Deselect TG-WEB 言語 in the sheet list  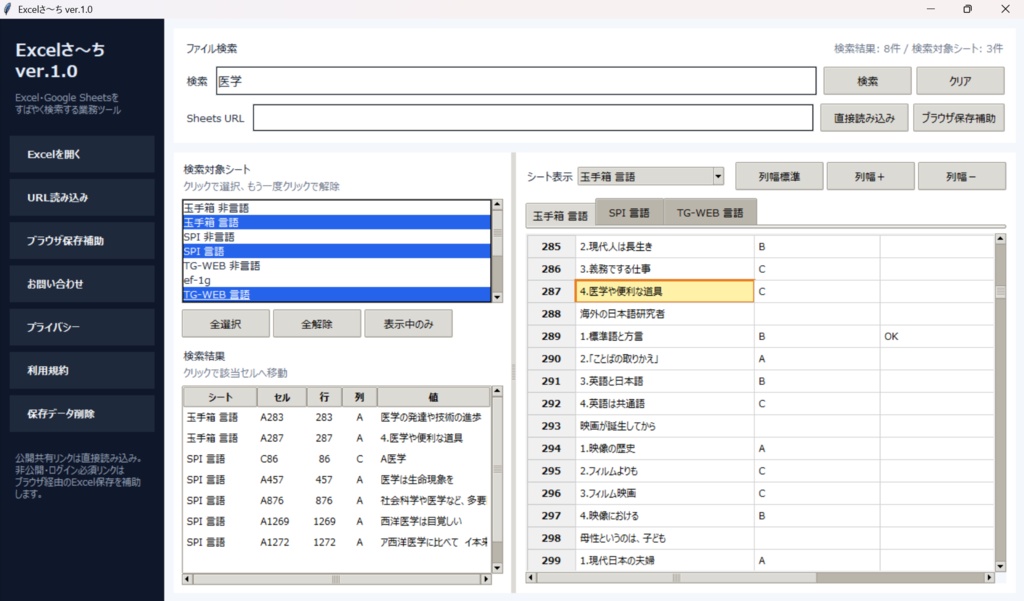coord(336,294)
